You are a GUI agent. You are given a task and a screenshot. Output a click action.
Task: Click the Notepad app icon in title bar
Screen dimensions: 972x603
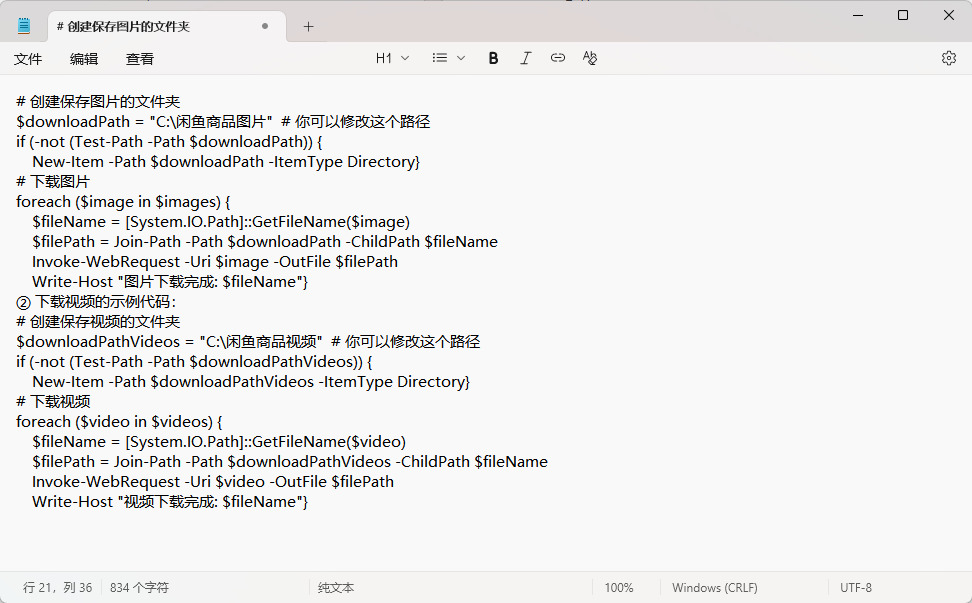24,26
